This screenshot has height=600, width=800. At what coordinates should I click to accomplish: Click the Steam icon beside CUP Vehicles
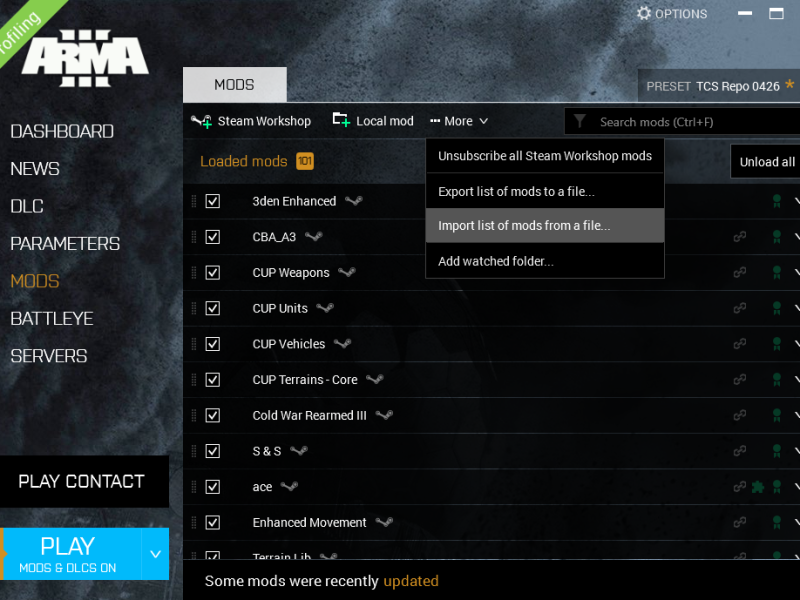click(x=342, y=344)
